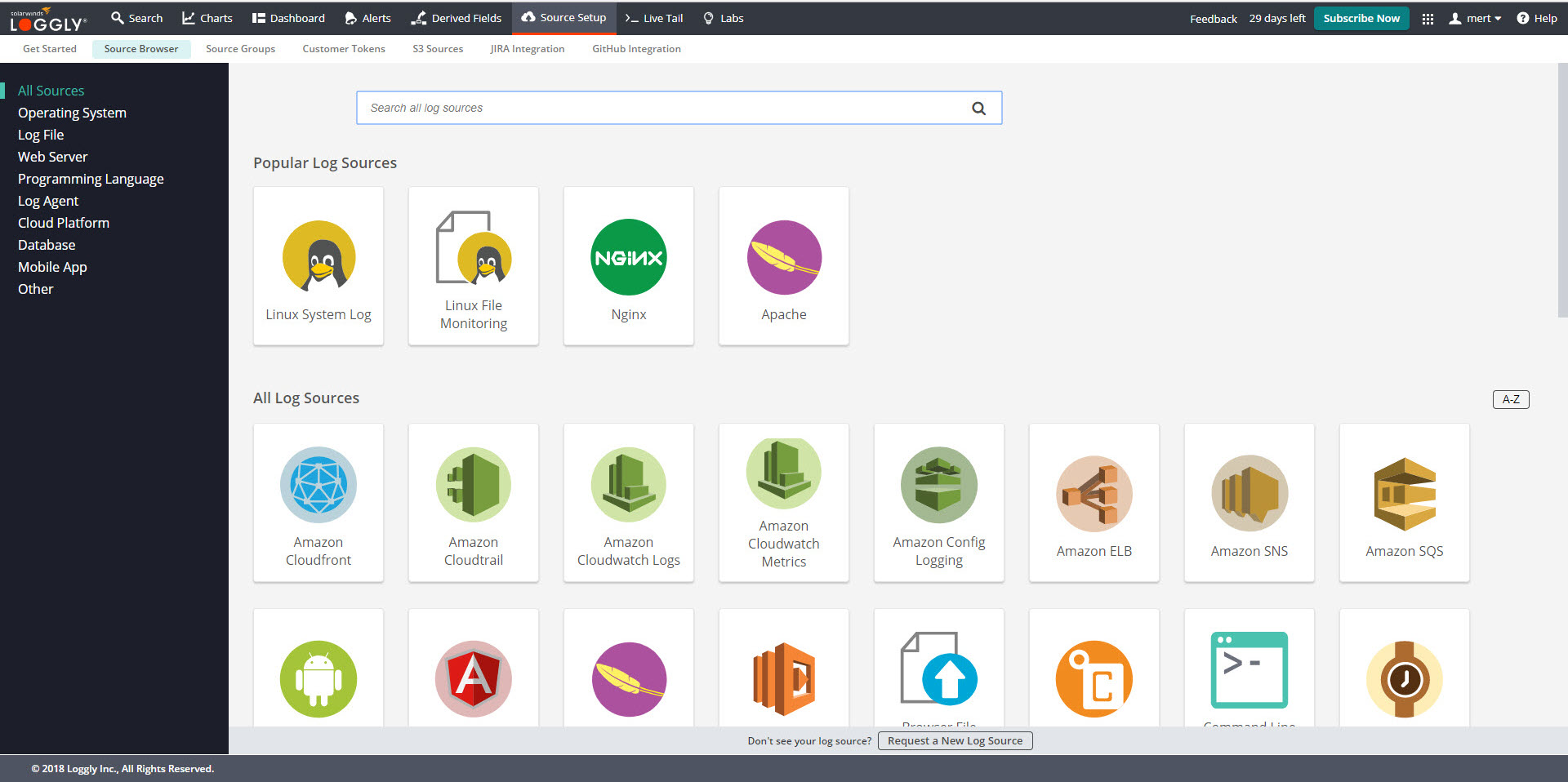Open the JIRA Integration tab
Screen dimensions: 1568x782
click(528, 49)
